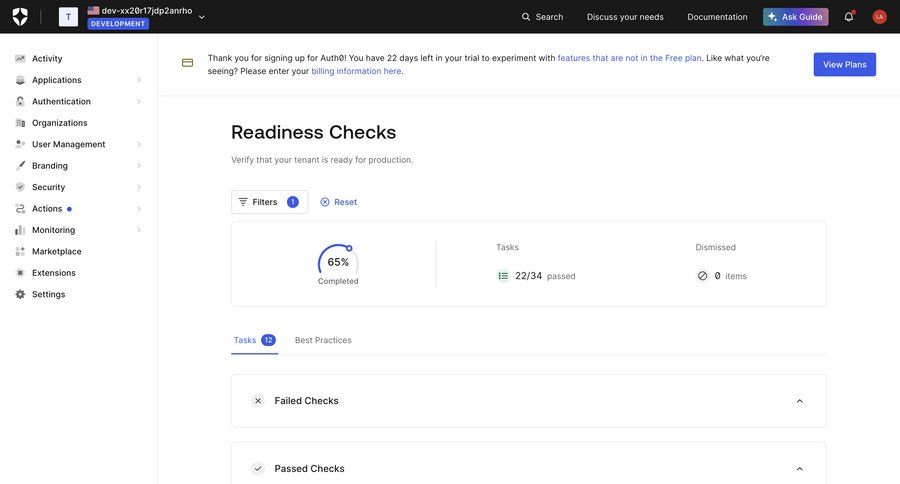Expand the Applications sidebar chevron
900x484 pixels.
click(x=139, y=80)
